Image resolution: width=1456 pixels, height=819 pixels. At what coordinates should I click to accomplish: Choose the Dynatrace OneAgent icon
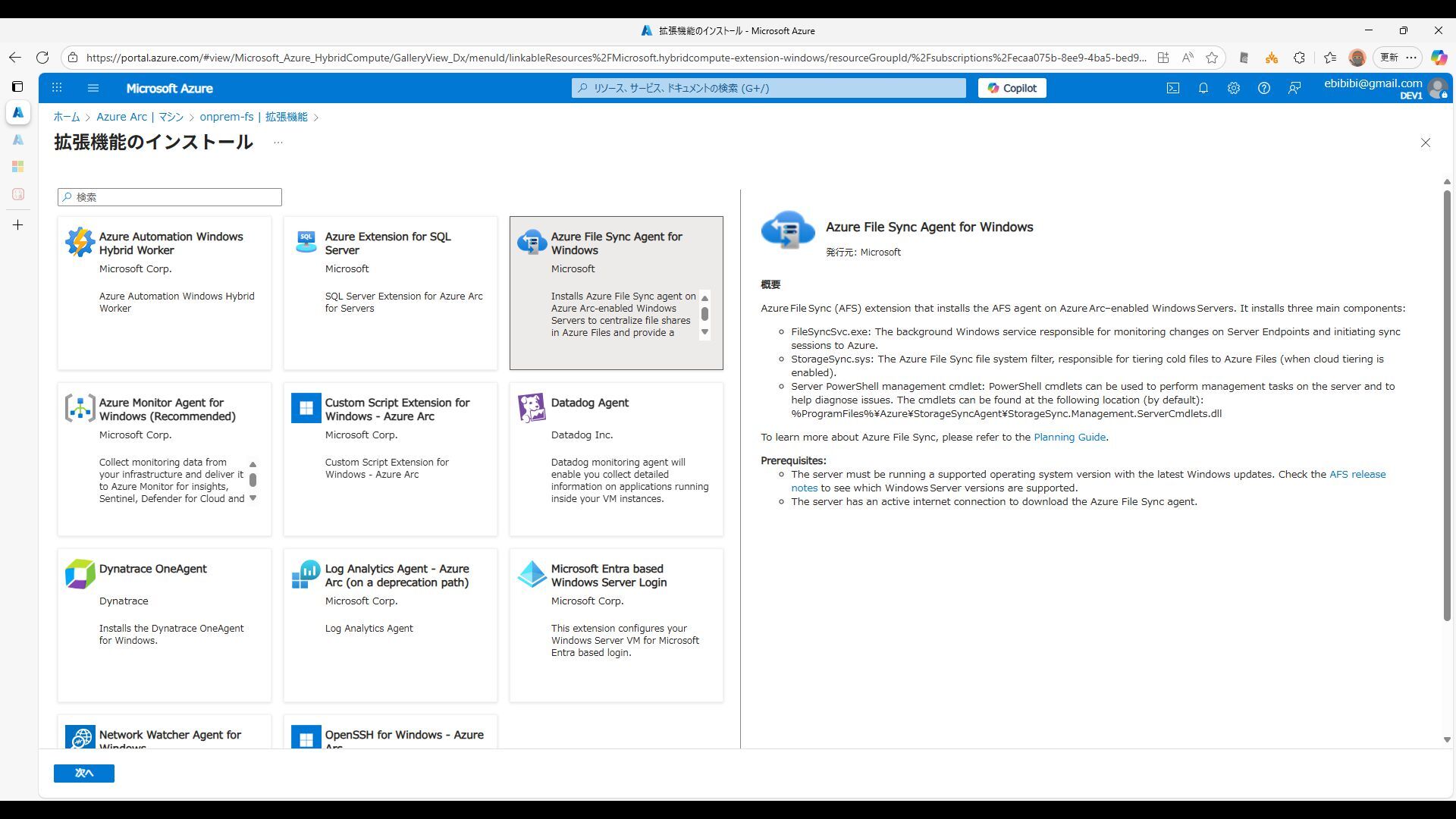pos(80,574)
